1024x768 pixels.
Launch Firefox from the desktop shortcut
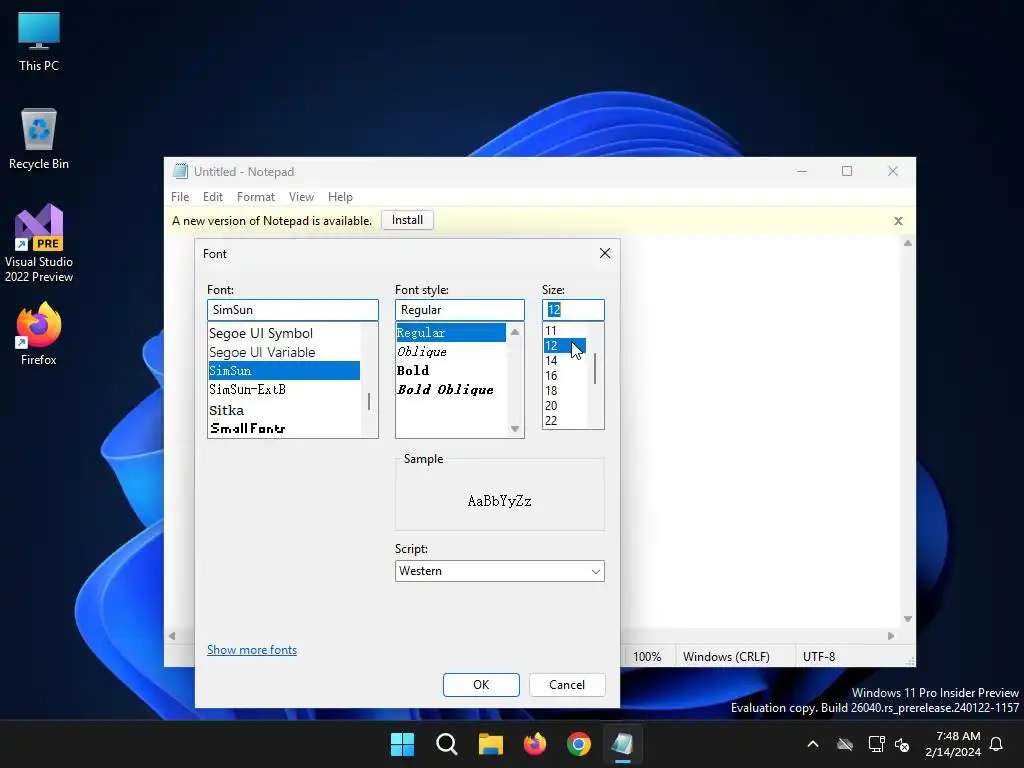click(x=39, y=334)
